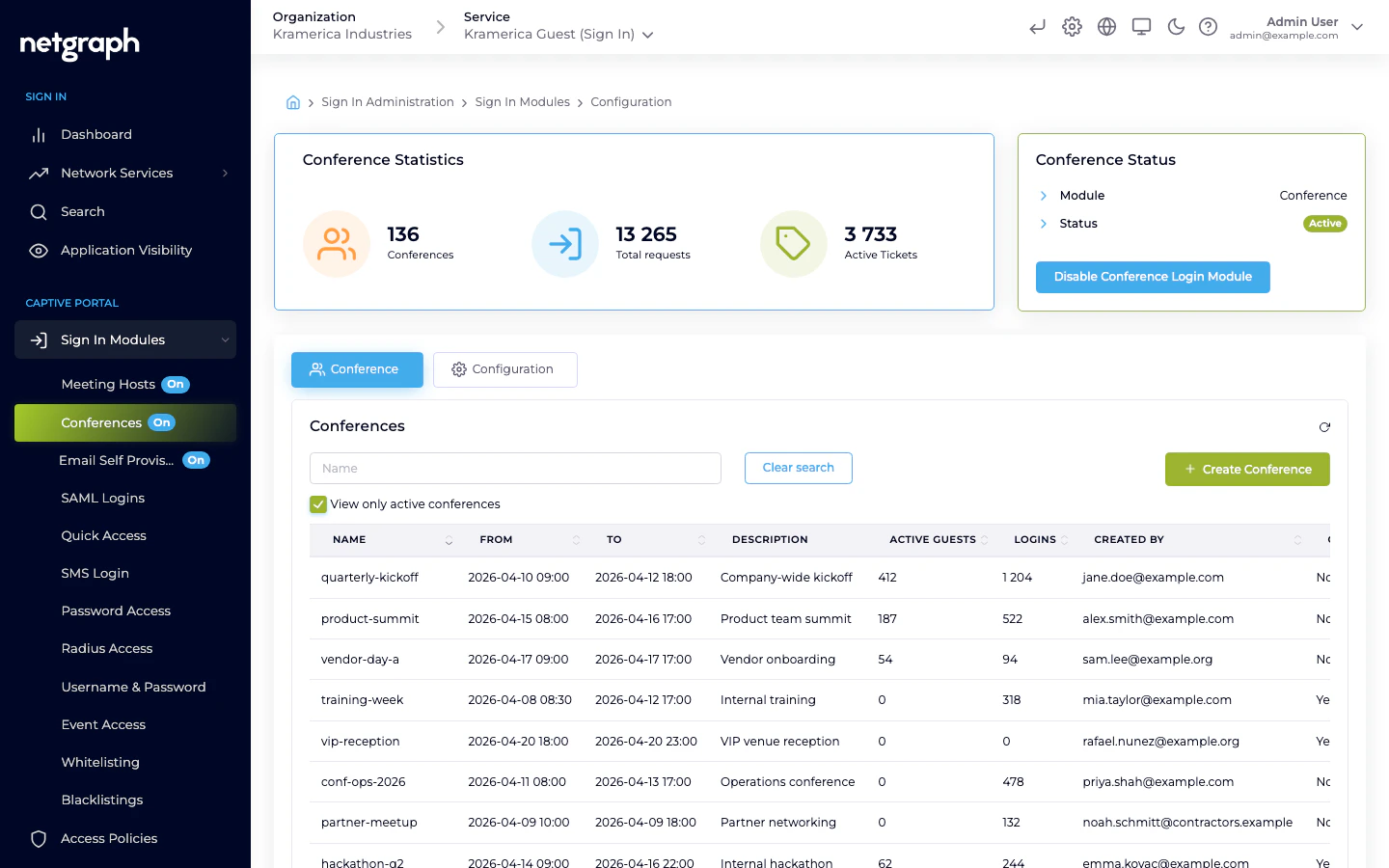Toggle the On badge for Meeting Hosts
1389x868 pixels.
[175, 384]
